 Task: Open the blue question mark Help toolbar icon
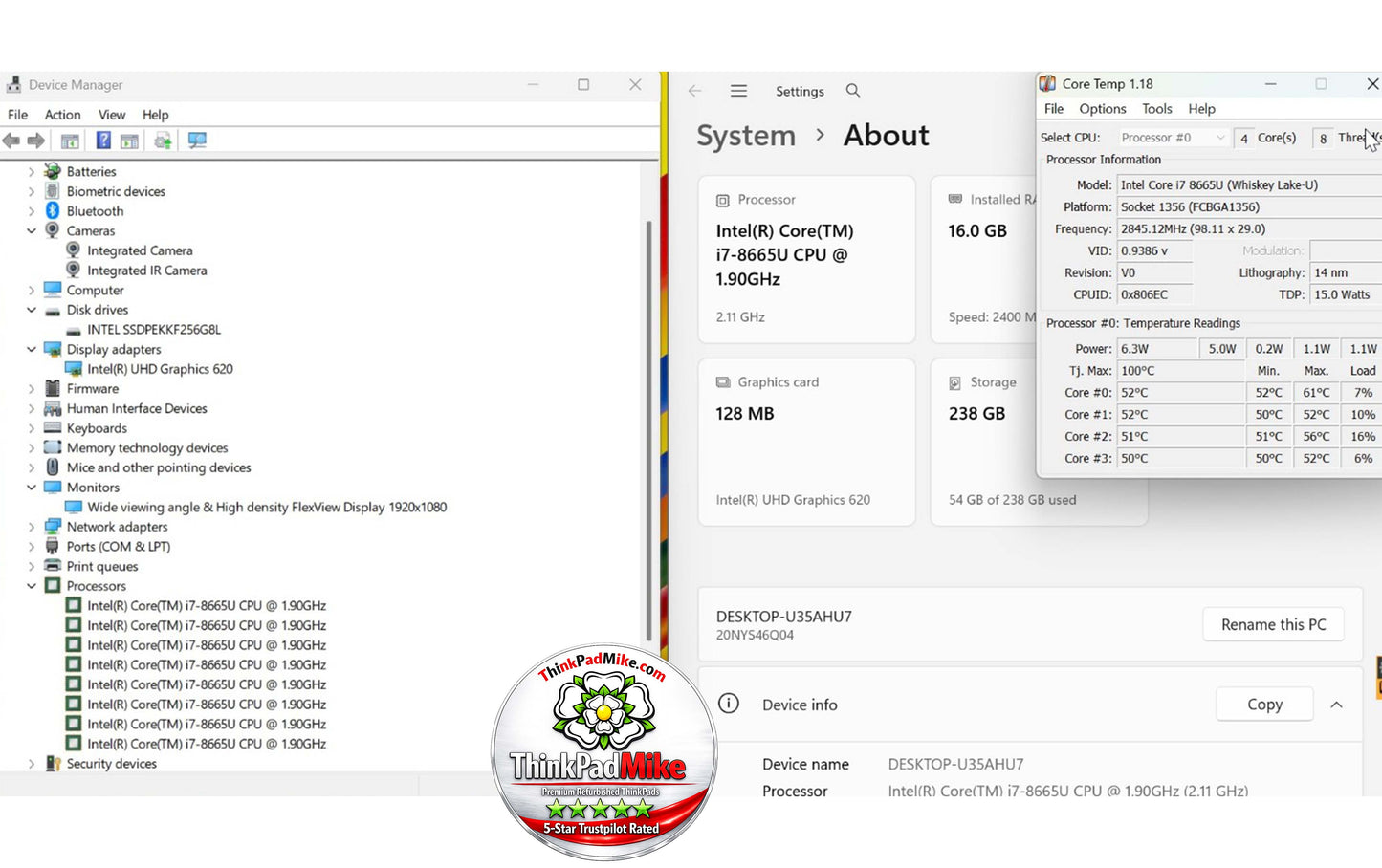(x=103, y=141)
